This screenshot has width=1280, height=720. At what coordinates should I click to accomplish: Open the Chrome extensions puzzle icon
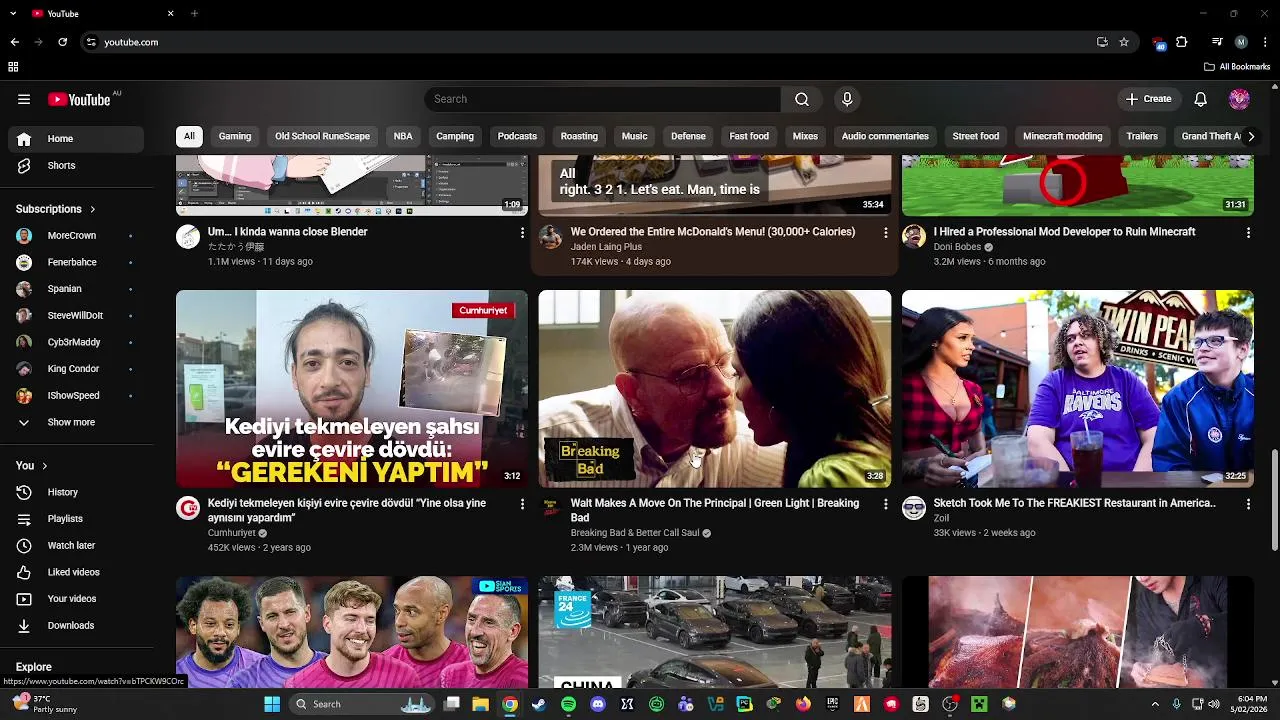coord(1182,42)
